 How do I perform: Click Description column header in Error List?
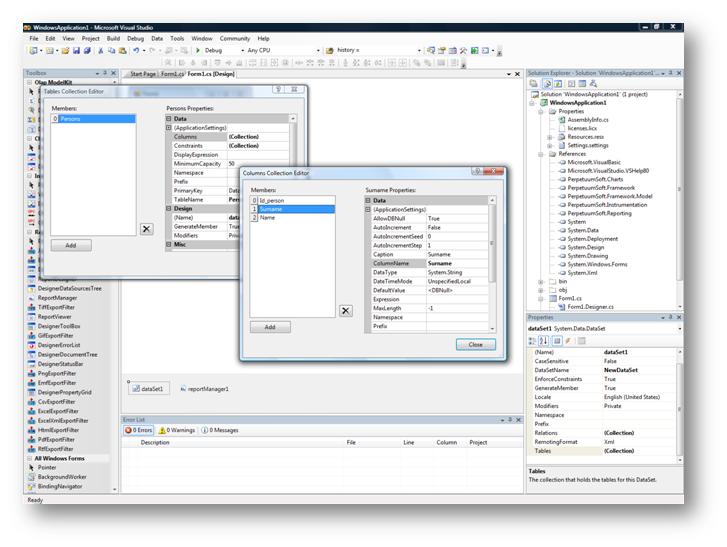(155, 443)
